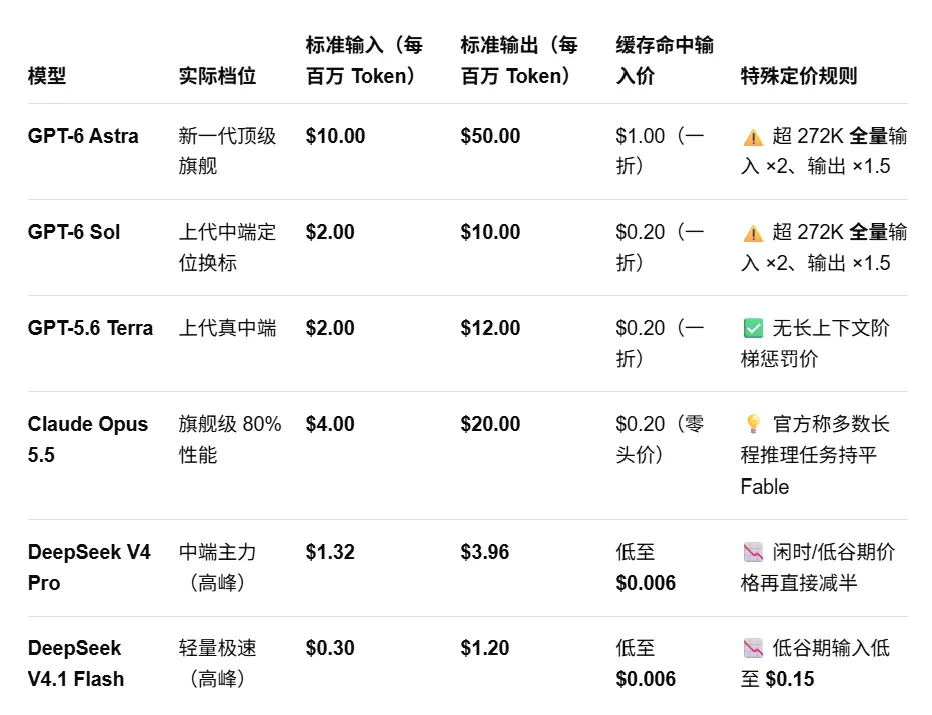Image resolution: width=932 pixels, height=715 pixels.
Task: Click warning icon in GPT-6 Sol row
Action: tap(753, 233)
